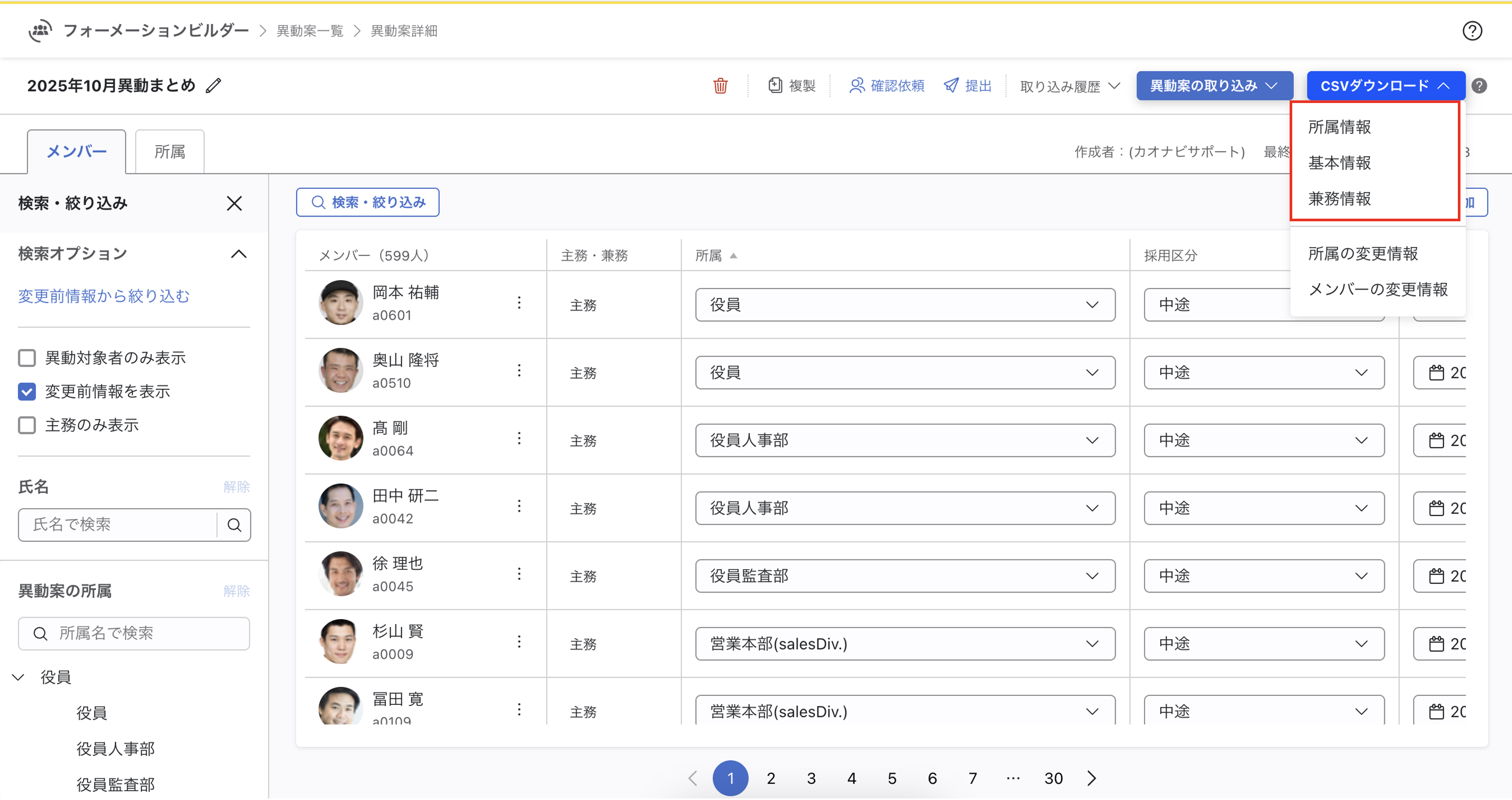Image resolution: width=1512 pixels, height=800 pixels.
Task: Select 基本情報 from the CSV menu
Action: [x=1339, y=162]
